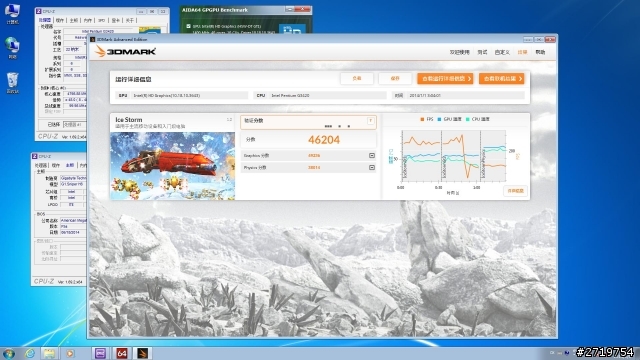Click the Ice Storm 1.2 version icon

(x=229, y=120)
